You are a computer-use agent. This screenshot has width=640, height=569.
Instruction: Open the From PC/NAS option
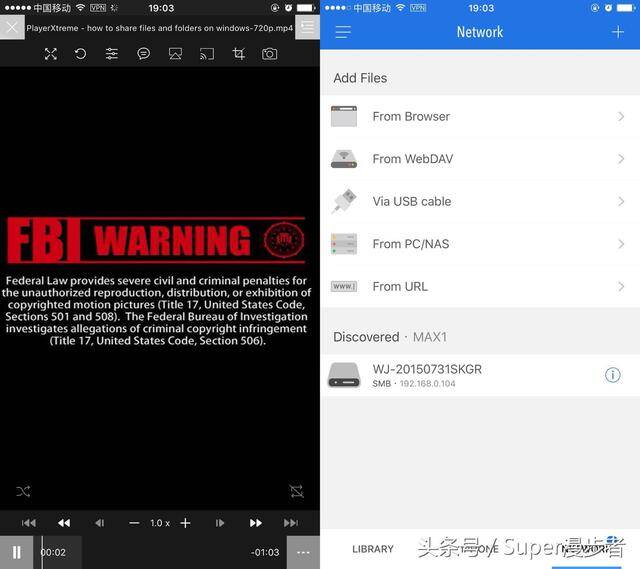[x=480, y=244]
